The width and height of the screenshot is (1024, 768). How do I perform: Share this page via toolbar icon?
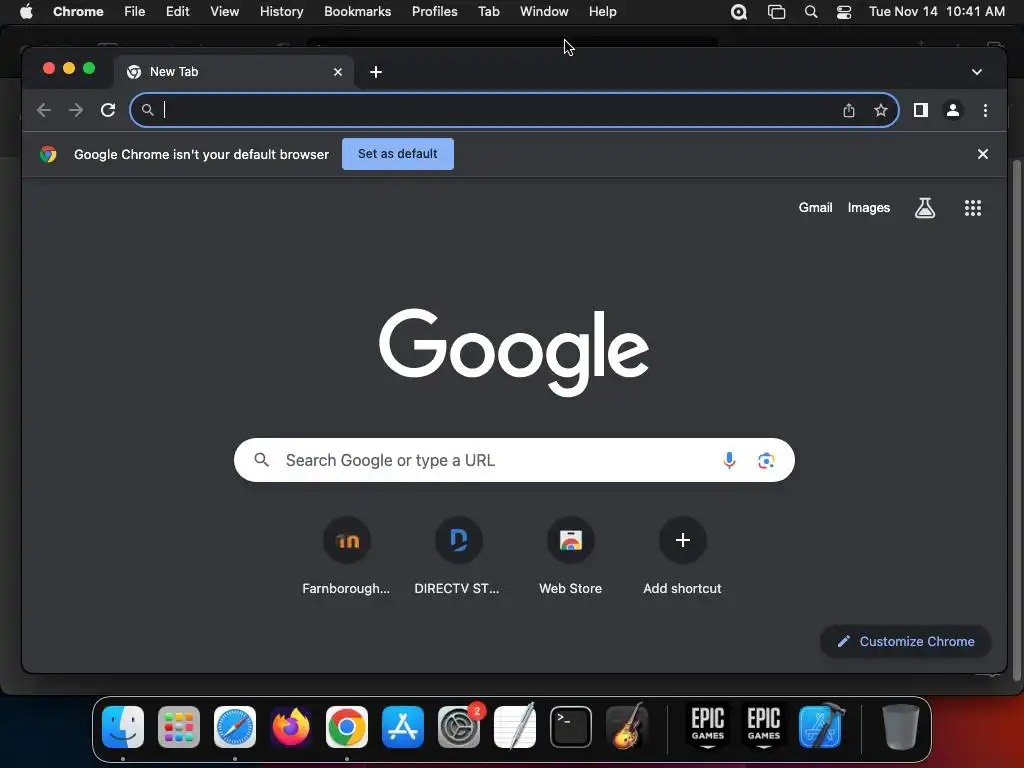coord(848,110)
